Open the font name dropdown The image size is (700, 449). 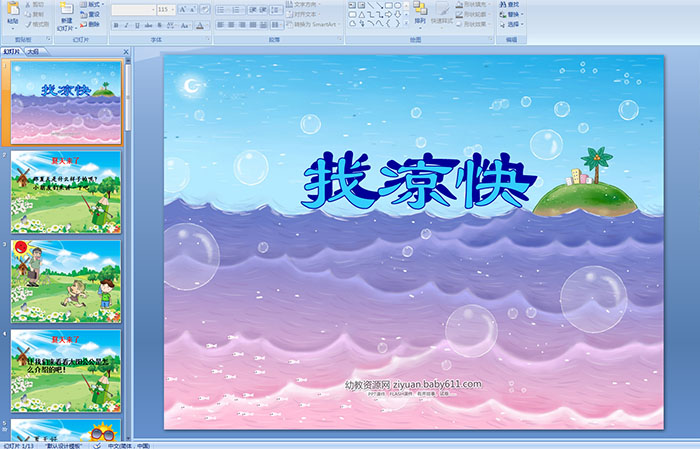pos(153,9)
